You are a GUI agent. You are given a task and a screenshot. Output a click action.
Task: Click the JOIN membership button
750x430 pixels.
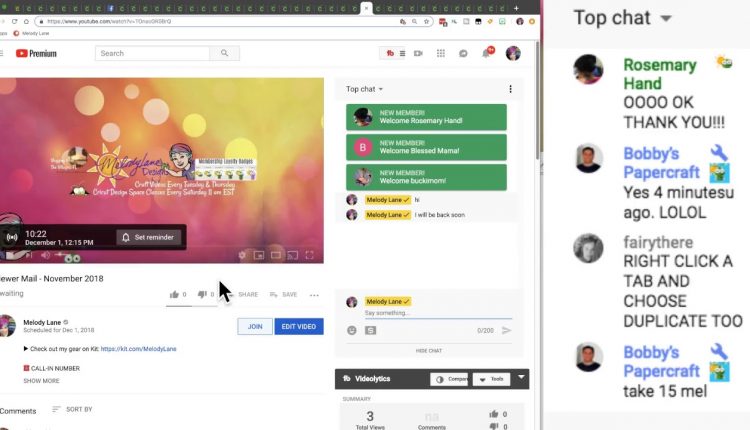[254, 326]
